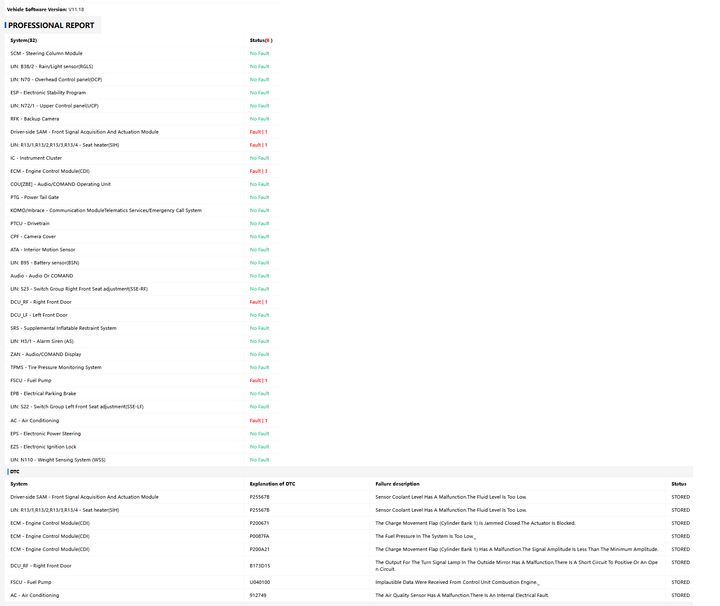Click PTG - Power Tail Gate
This screenshot has width=720, height=606.
(x=34, y=197)
